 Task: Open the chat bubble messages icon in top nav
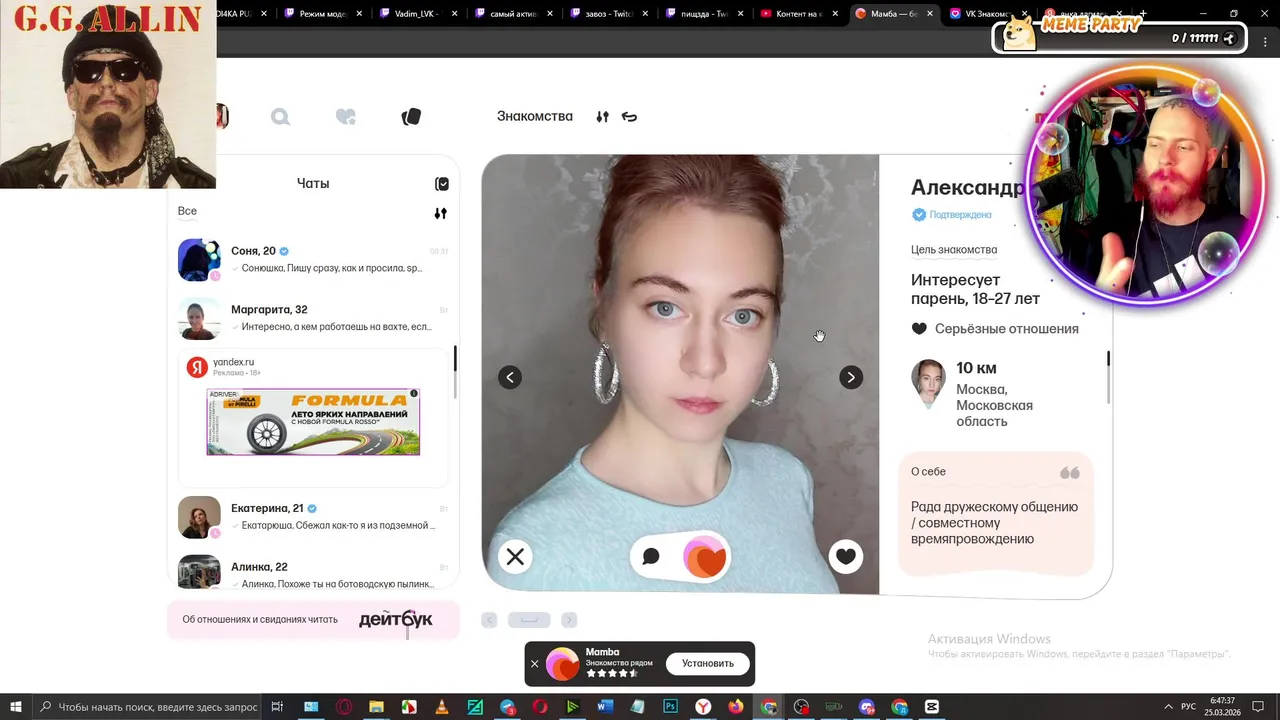[x=281, y=117]
